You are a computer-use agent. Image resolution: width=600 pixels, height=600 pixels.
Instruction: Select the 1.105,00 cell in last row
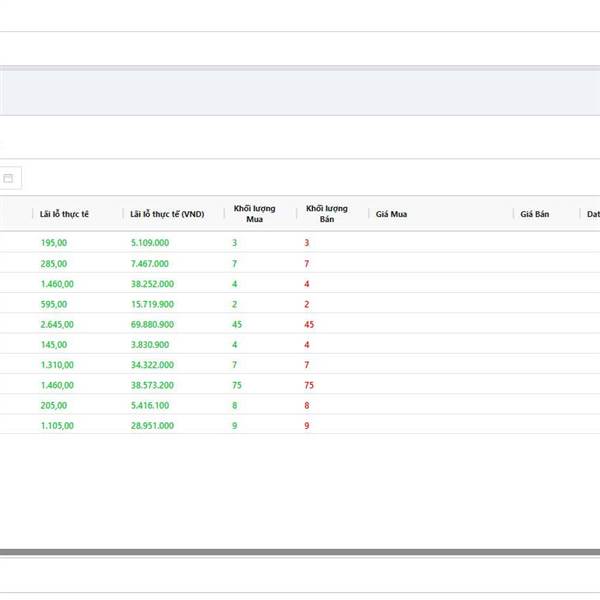point(58,425)
